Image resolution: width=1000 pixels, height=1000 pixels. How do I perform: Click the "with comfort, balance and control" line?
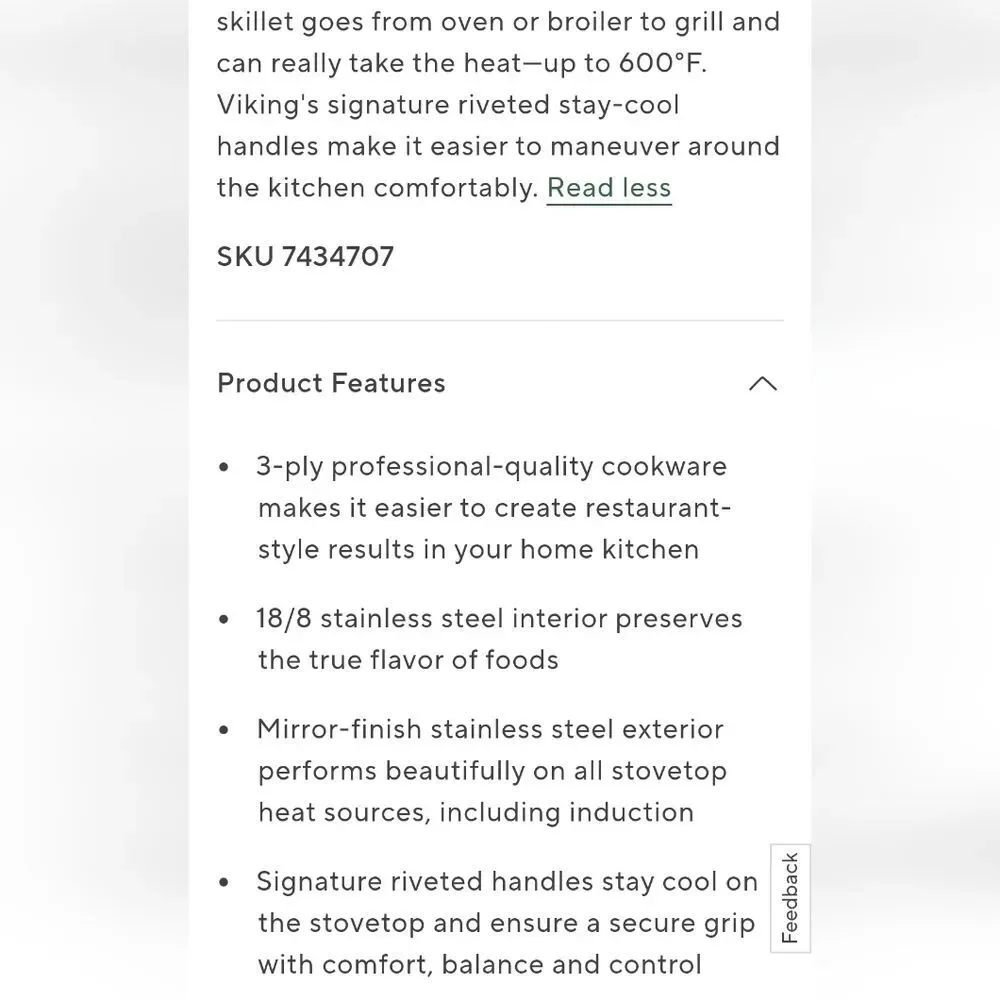(480, 965)
